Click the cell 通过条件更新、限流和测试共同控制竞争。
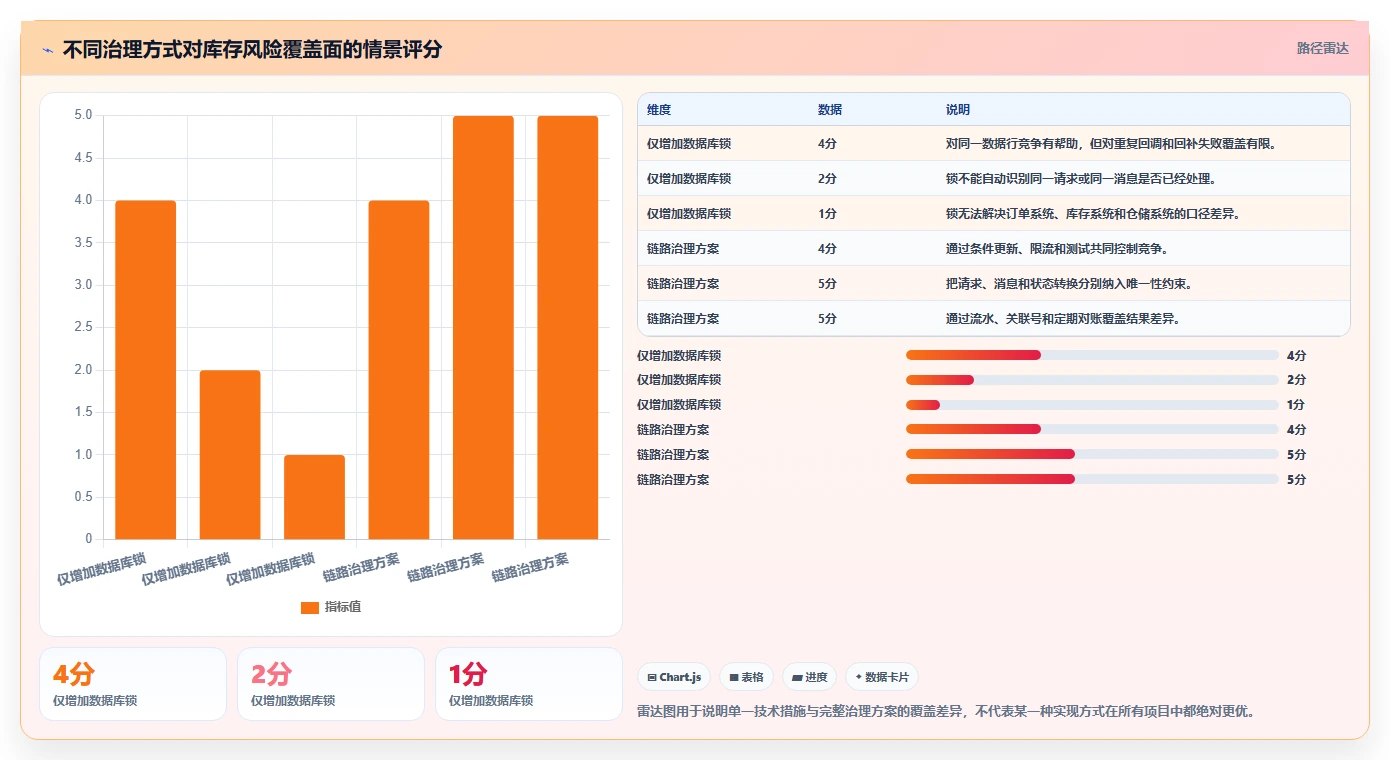Screen dimensions: 1390x760 (1057, 249)
